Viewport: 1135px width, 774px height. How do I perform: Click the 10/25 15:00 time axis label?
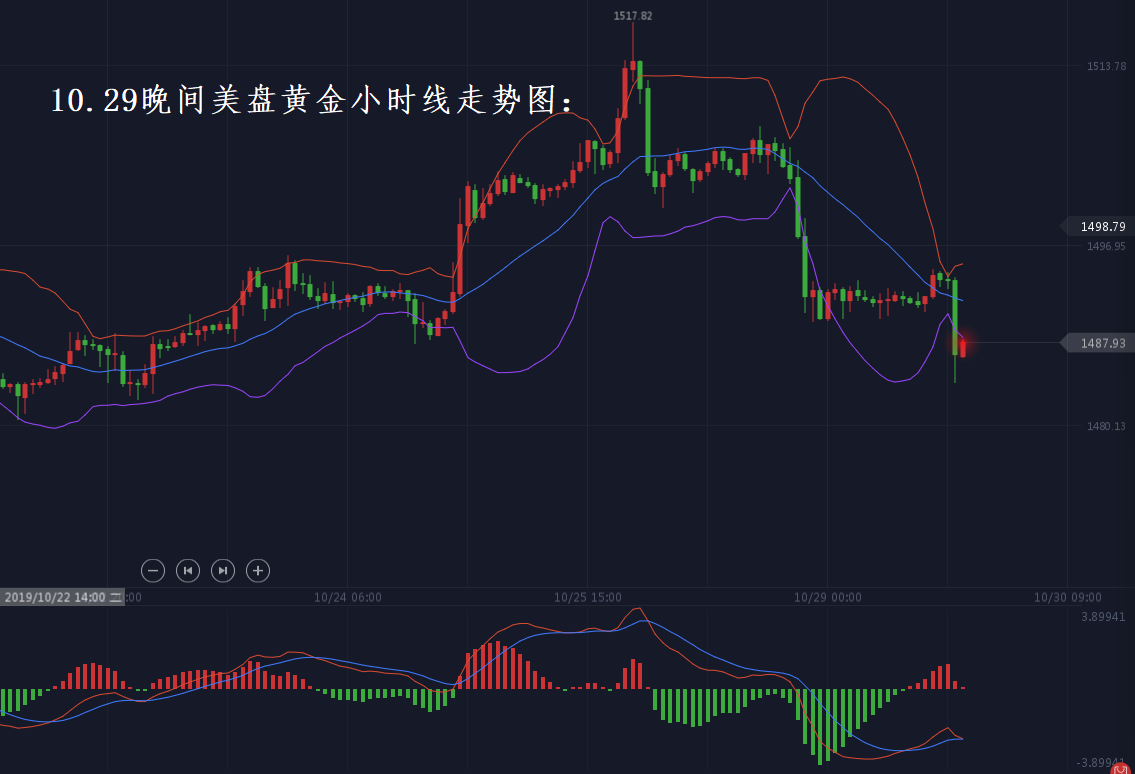(x=587, y=597)
